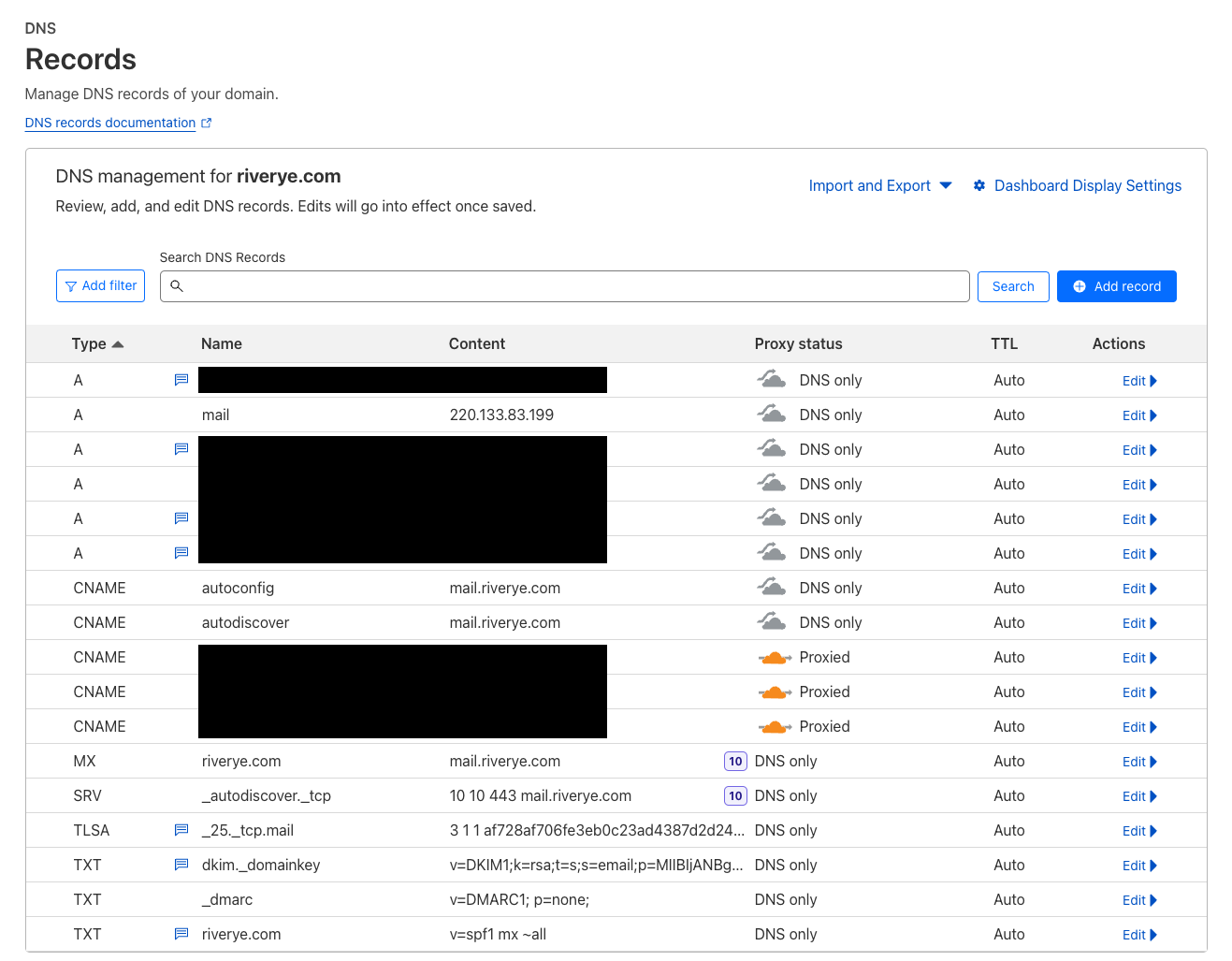Expand Edit for the _autodiscover._tcp SRV record
The height and width of the screenshot is (961, 1232).
pos(1139,796)
